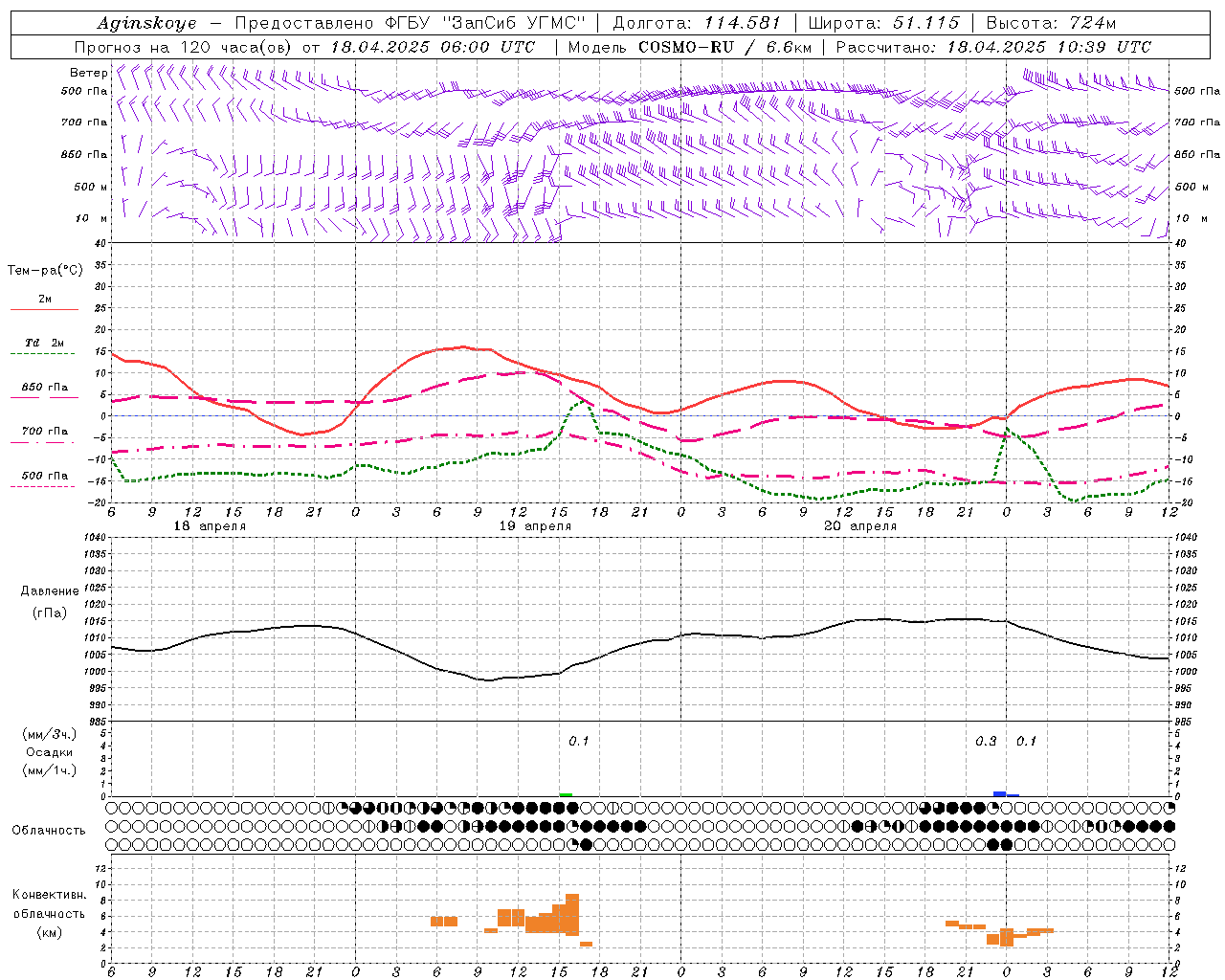Click the red 2м line sample in legend
Screen dimensions: 1225x980
pos(44,310)
